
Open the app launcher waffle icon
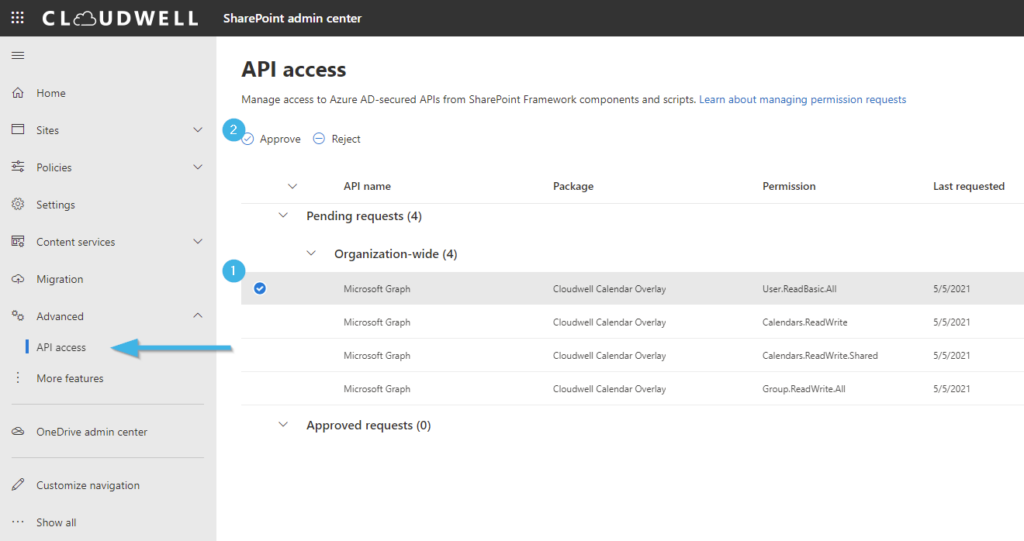(x=18, y=18)
